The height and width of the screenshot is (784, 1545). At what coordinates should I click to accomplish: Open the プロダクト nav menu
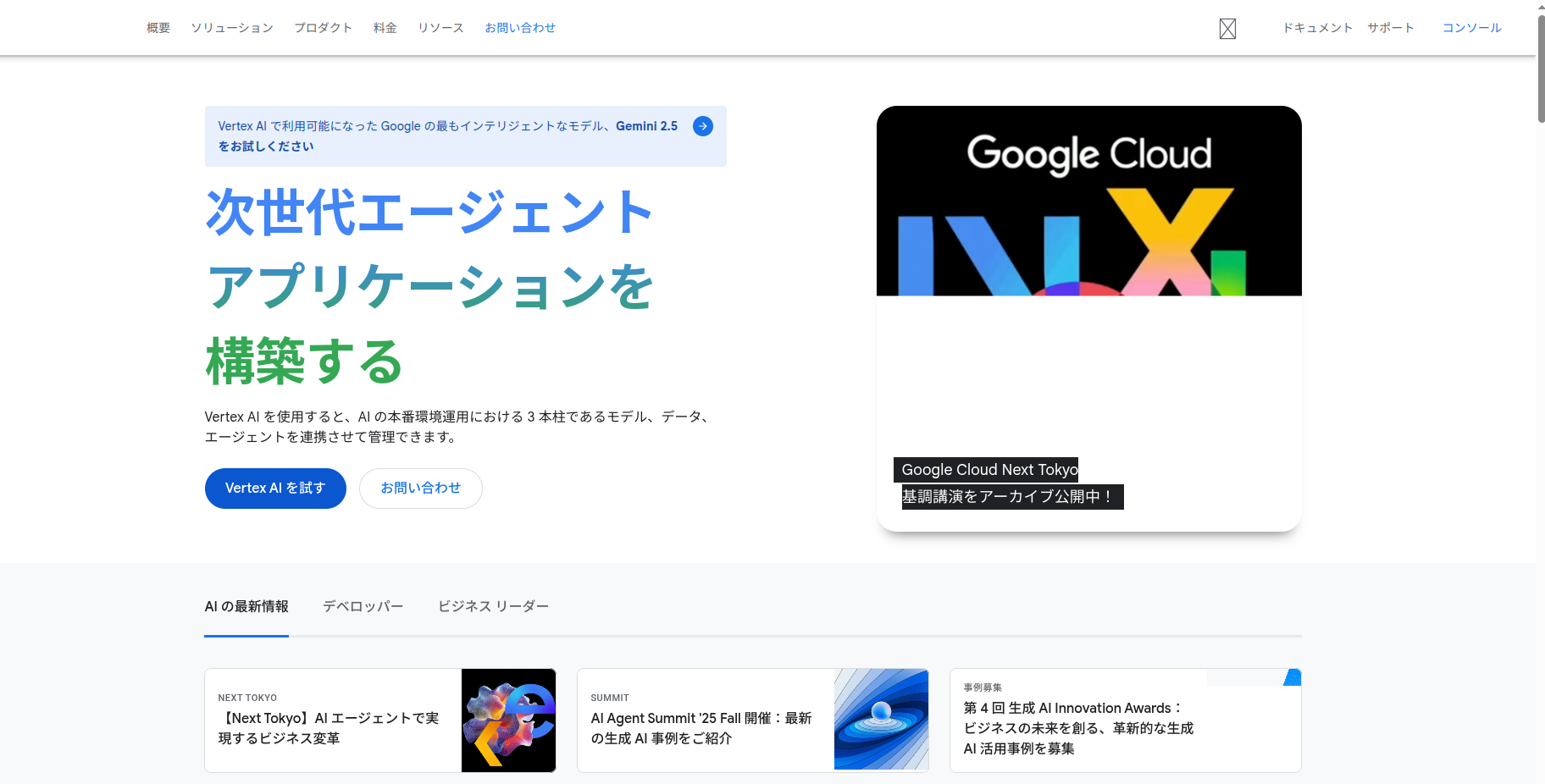pyautogui.click(x=324, y=28)
